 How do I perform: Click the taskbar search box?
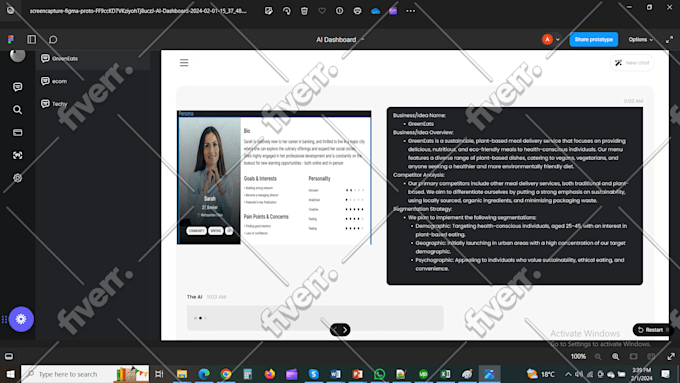coord(85,374)
